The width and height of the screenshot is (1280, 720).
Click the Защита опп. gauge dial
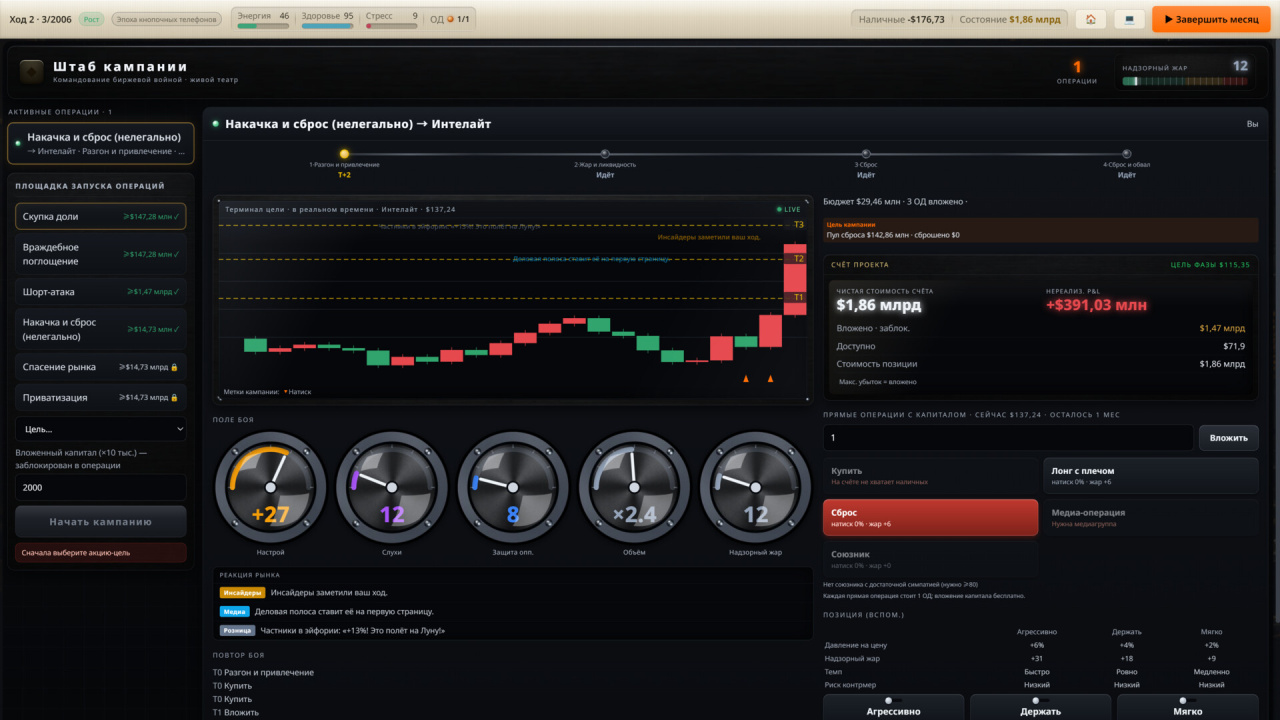pos(513,487)
